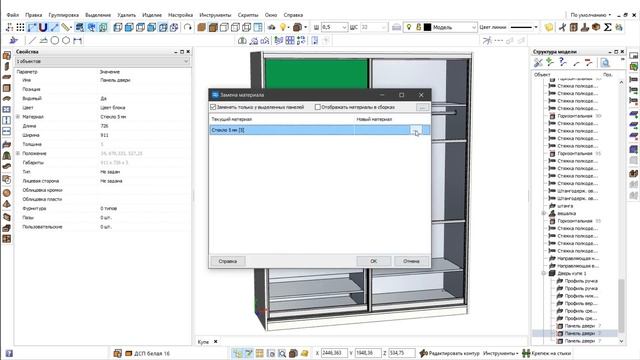Expand the Материал property row

coord(18,117)
